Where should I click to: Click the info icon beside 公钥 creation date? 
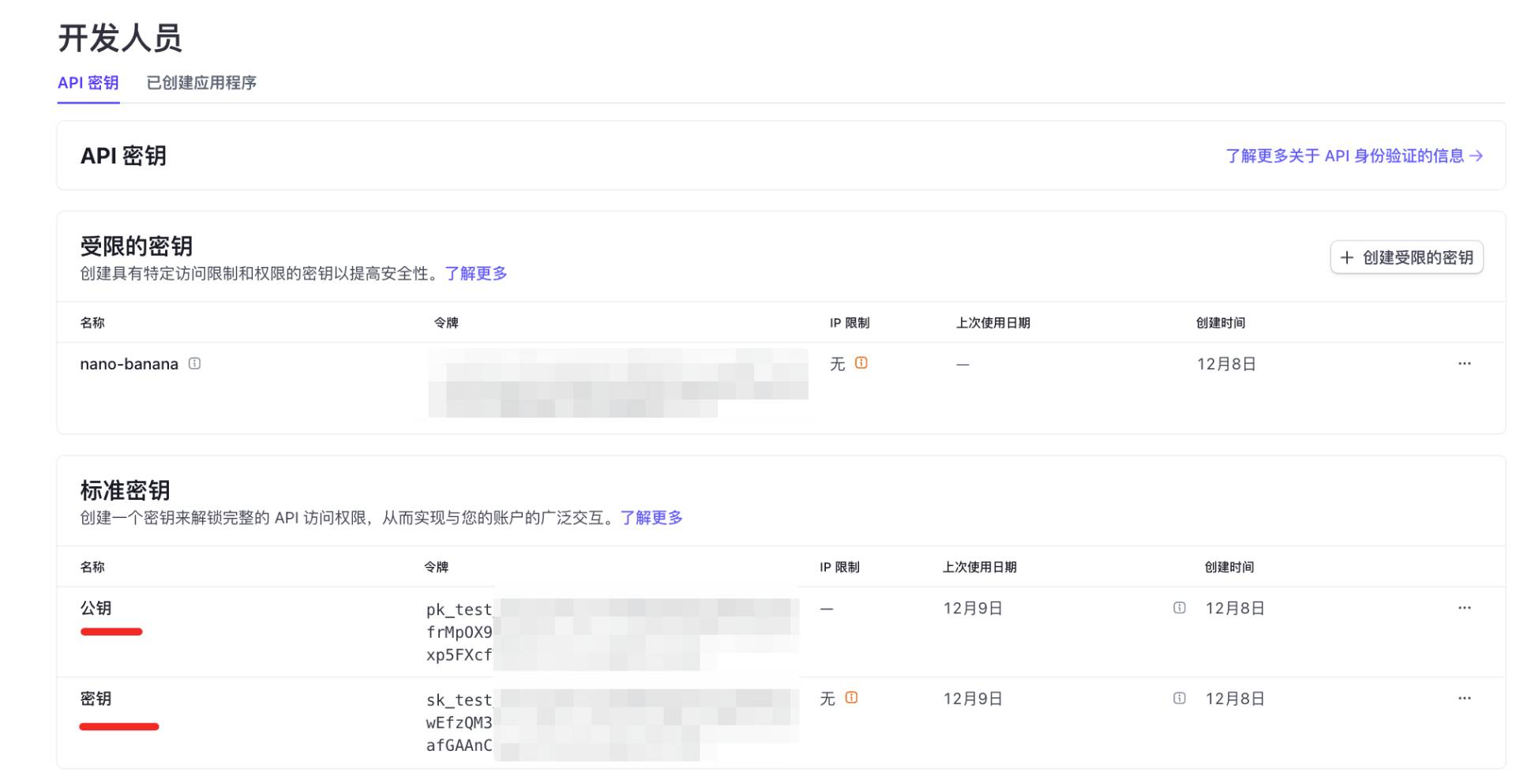1179,608
